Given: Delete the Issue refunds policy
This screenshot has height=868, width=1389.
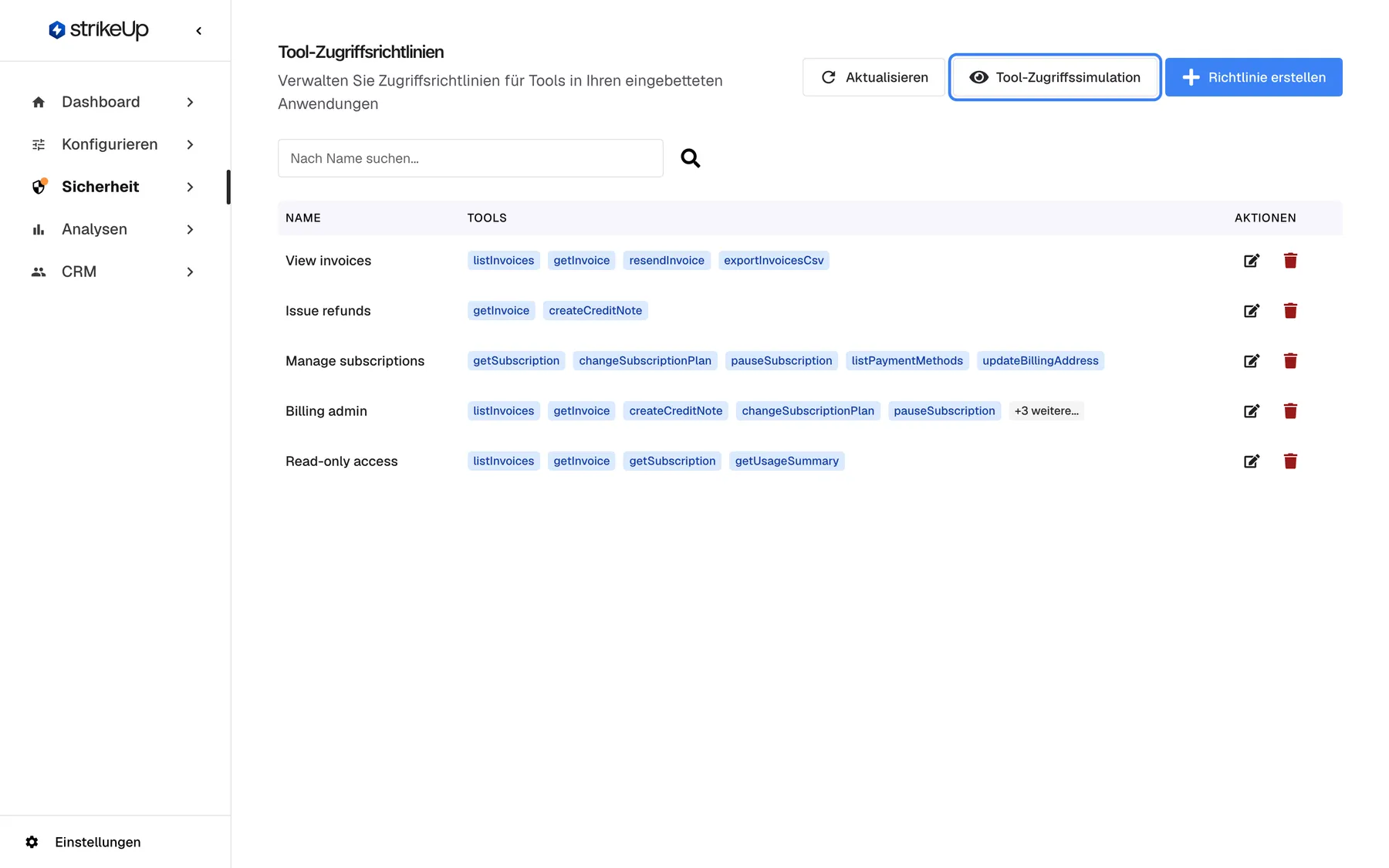Looking at the screenshot, I should (x=1290, y=311).
